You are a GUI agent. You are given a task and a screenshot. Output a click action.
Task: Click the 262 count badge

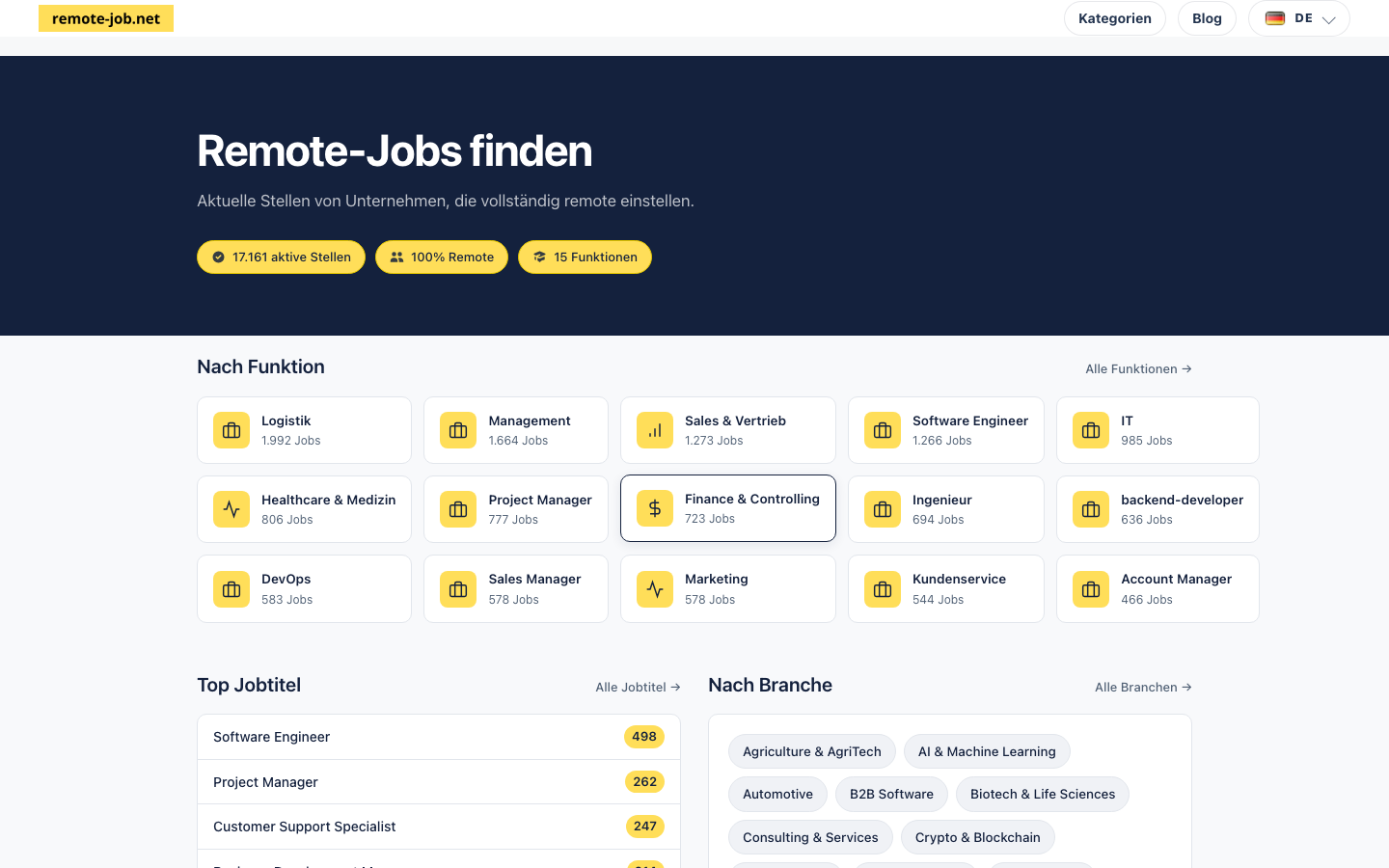pos(645,782)
